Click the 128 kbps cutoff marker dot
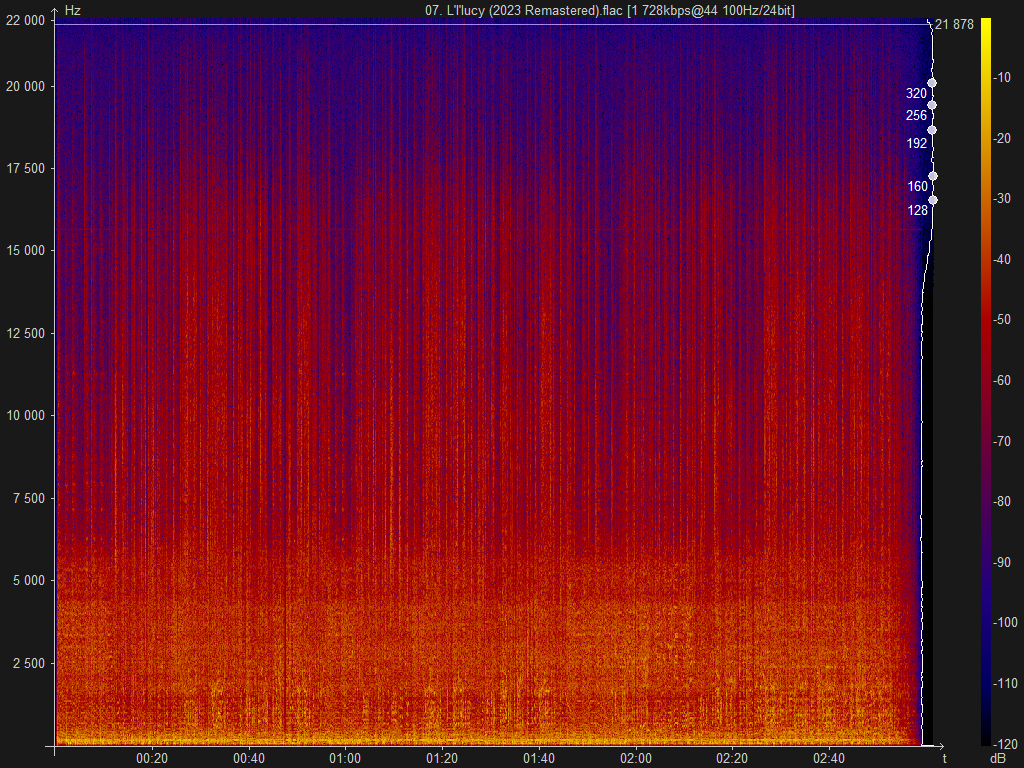The width and height of the screenshot is (1024, 768). tap(933, 200)
